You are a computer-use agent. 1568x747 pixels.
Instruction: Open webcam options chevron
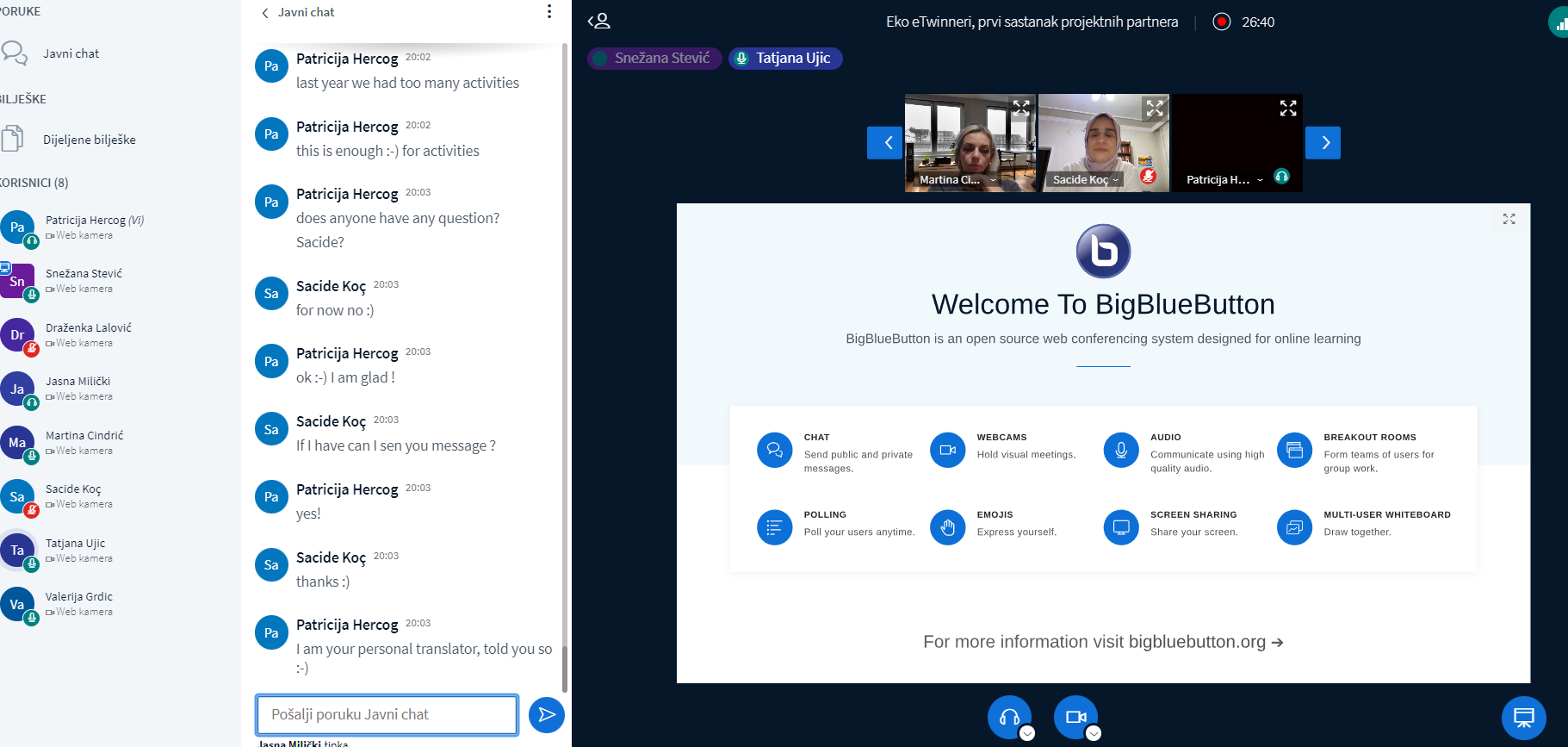point(1094,733)
